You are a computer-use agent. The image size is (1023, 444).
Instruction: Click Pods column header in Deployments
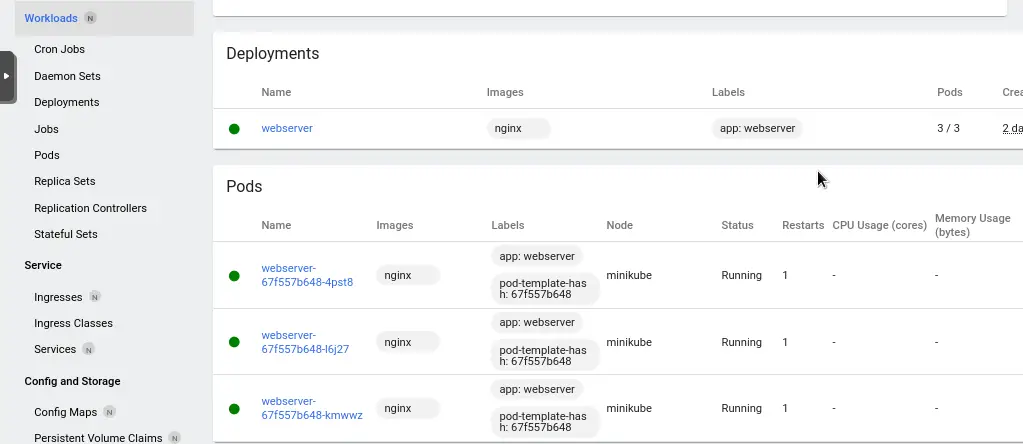pos(949,93)
